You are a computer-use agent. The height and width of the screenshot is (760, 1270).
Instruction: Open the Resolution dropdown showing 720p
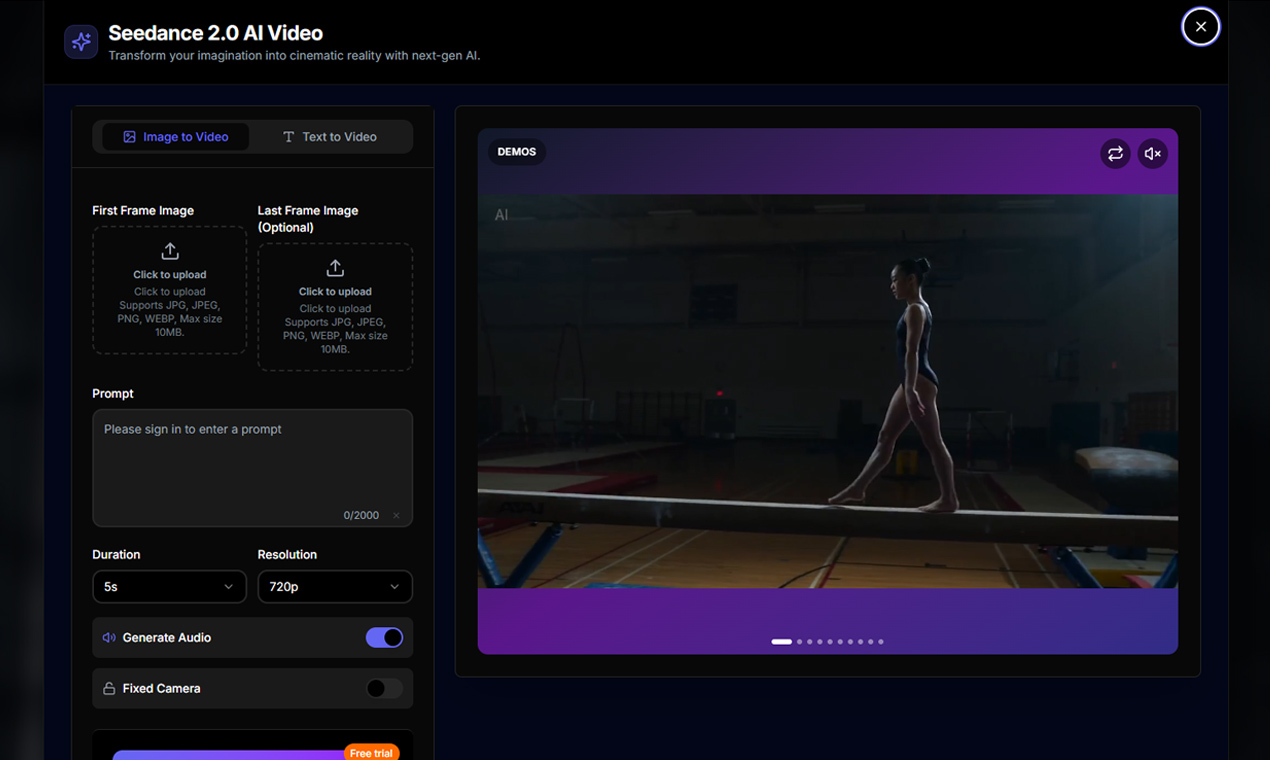pyautogui.click(x=335, y=586)
